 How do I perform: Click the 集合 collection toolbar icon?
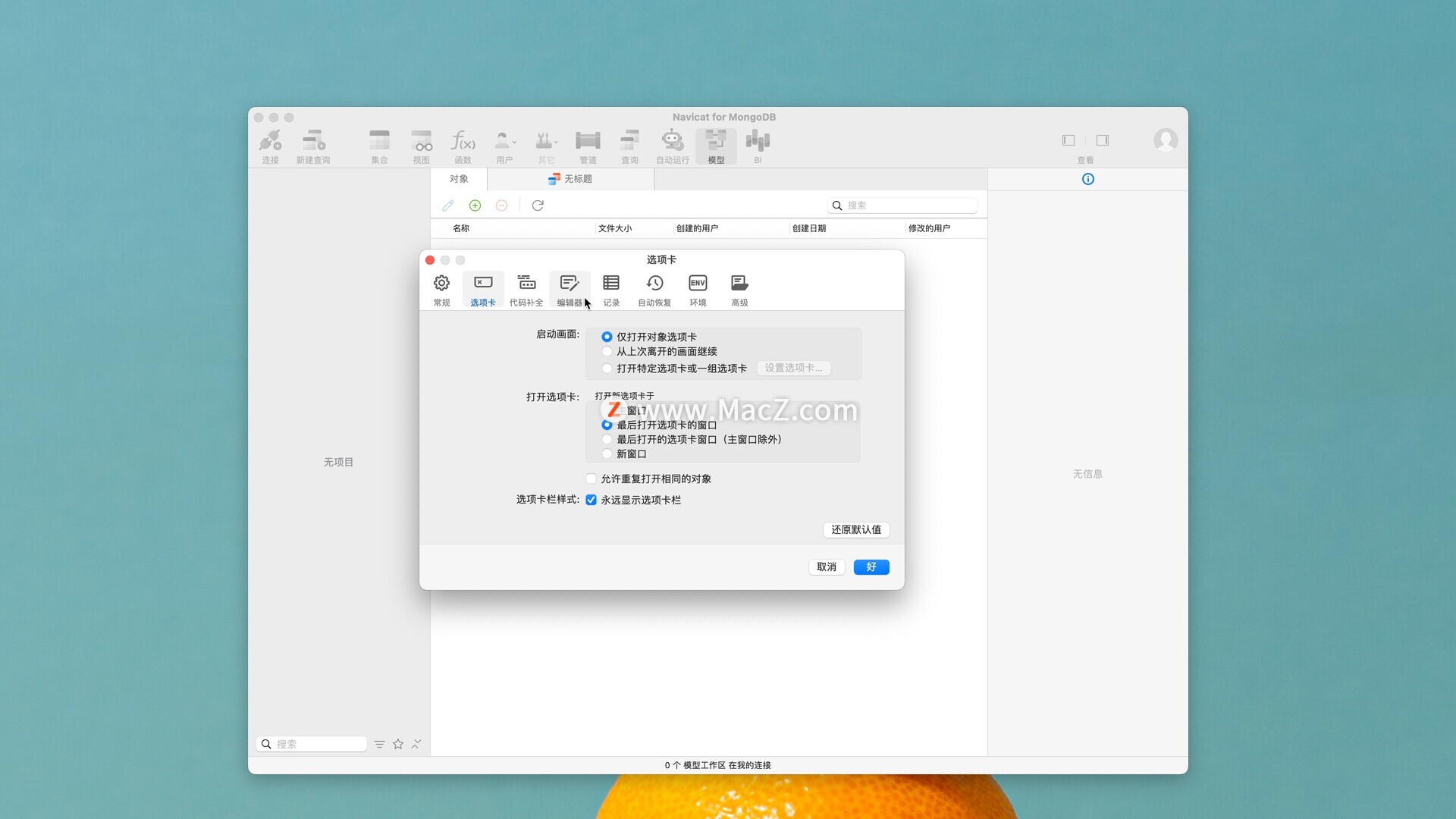click(x=379, y=146)
